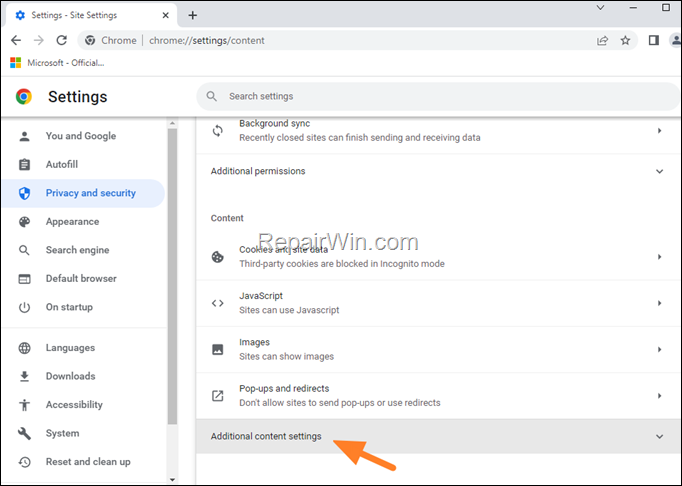
Task: Click the wrench icon for System
Action: 24,433
